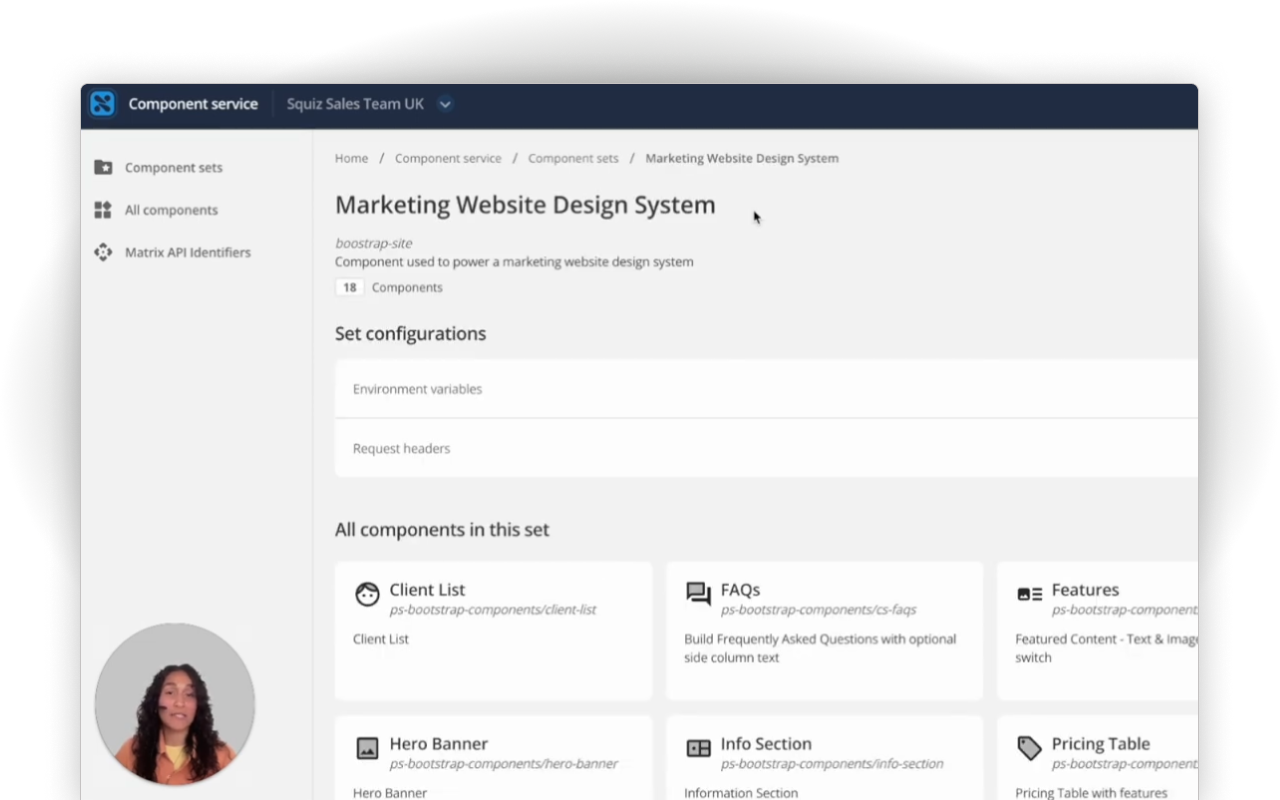Select the FAQs speech bubble icon
1280x800 pixels.
click(697, 592)
